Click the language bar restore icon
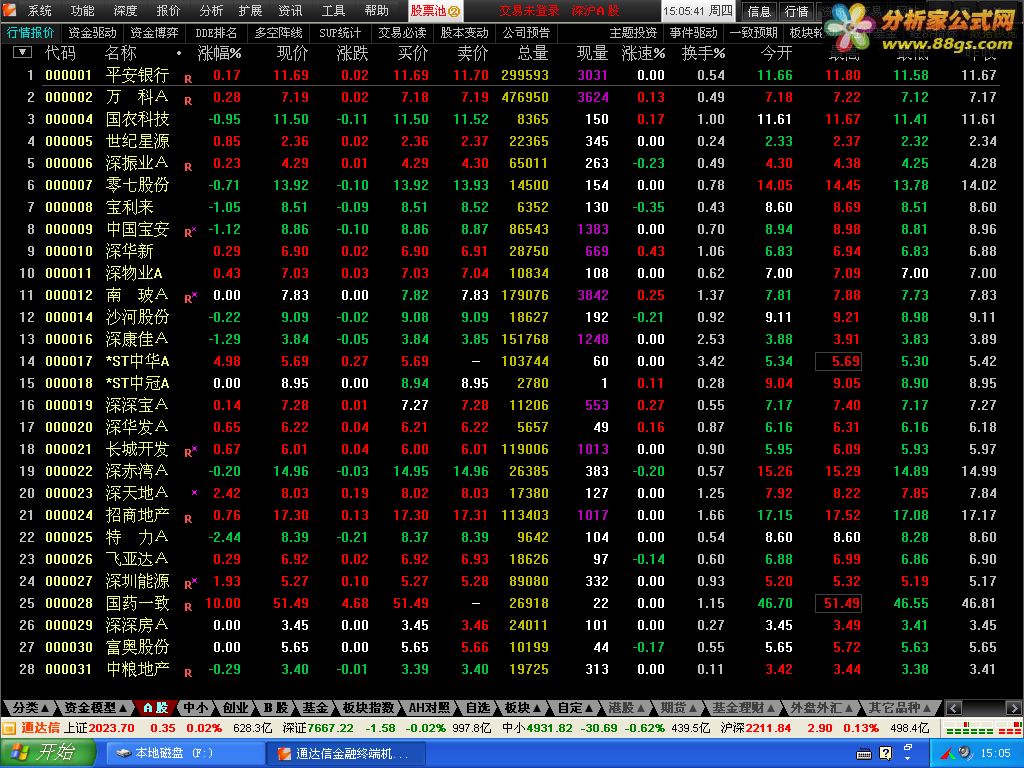Image resolution: width=1024 pixels, height=768 pixels. [x=908, y=748]
